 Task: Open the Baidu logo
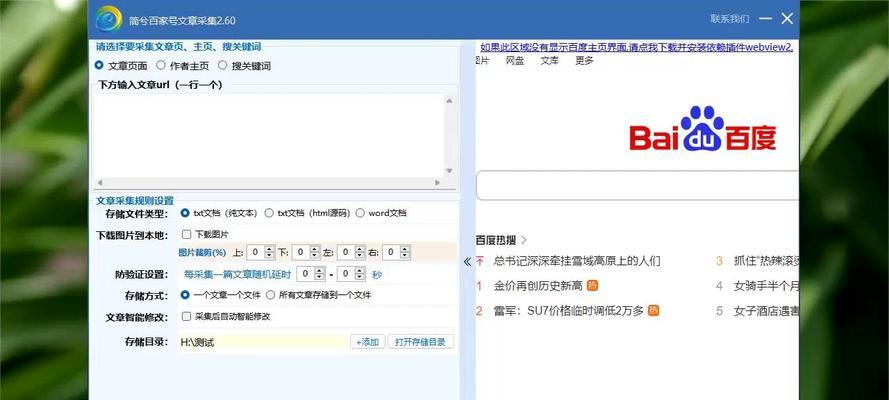click(x=702, y=129)
